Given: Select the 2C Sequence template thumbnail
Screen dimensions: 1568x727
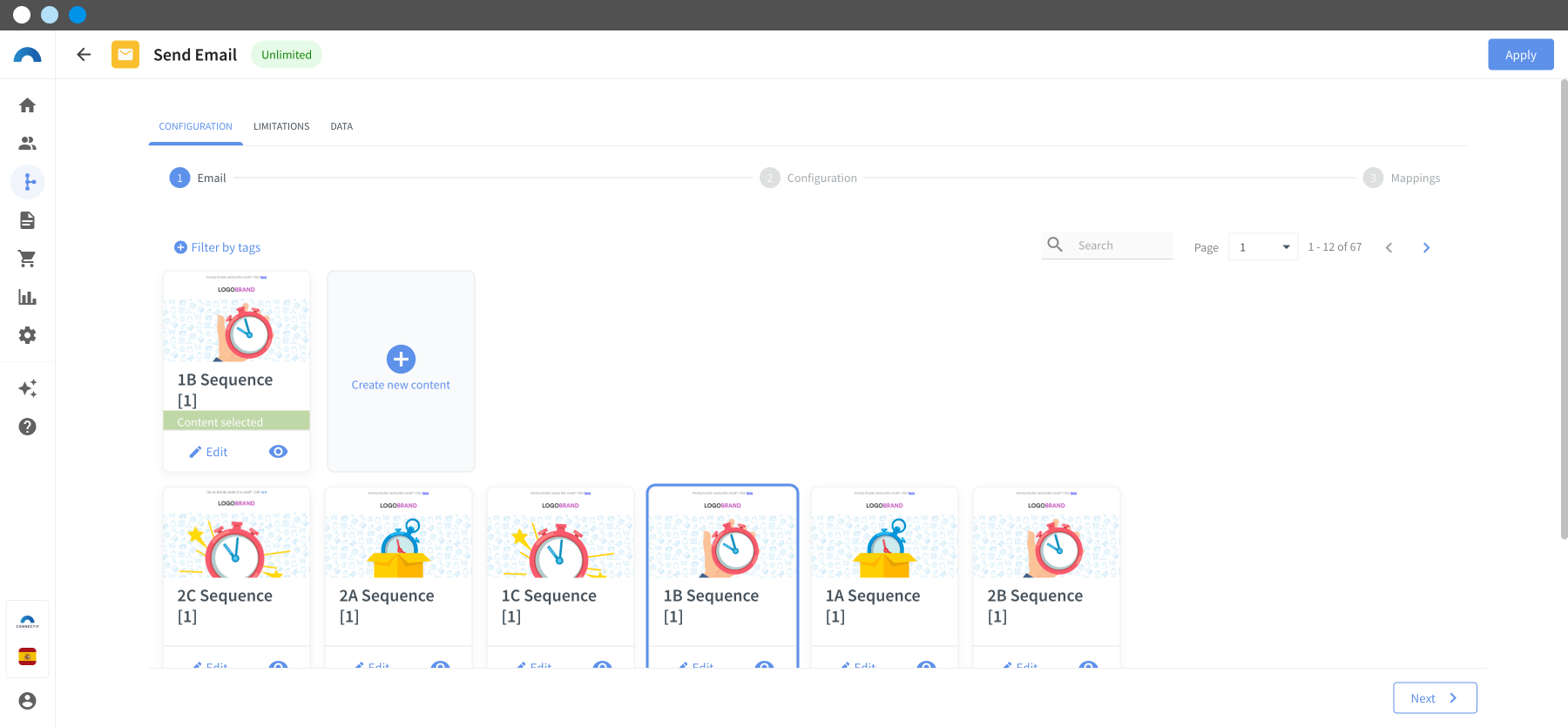Looking at the screenshot, I should point(236,533).
